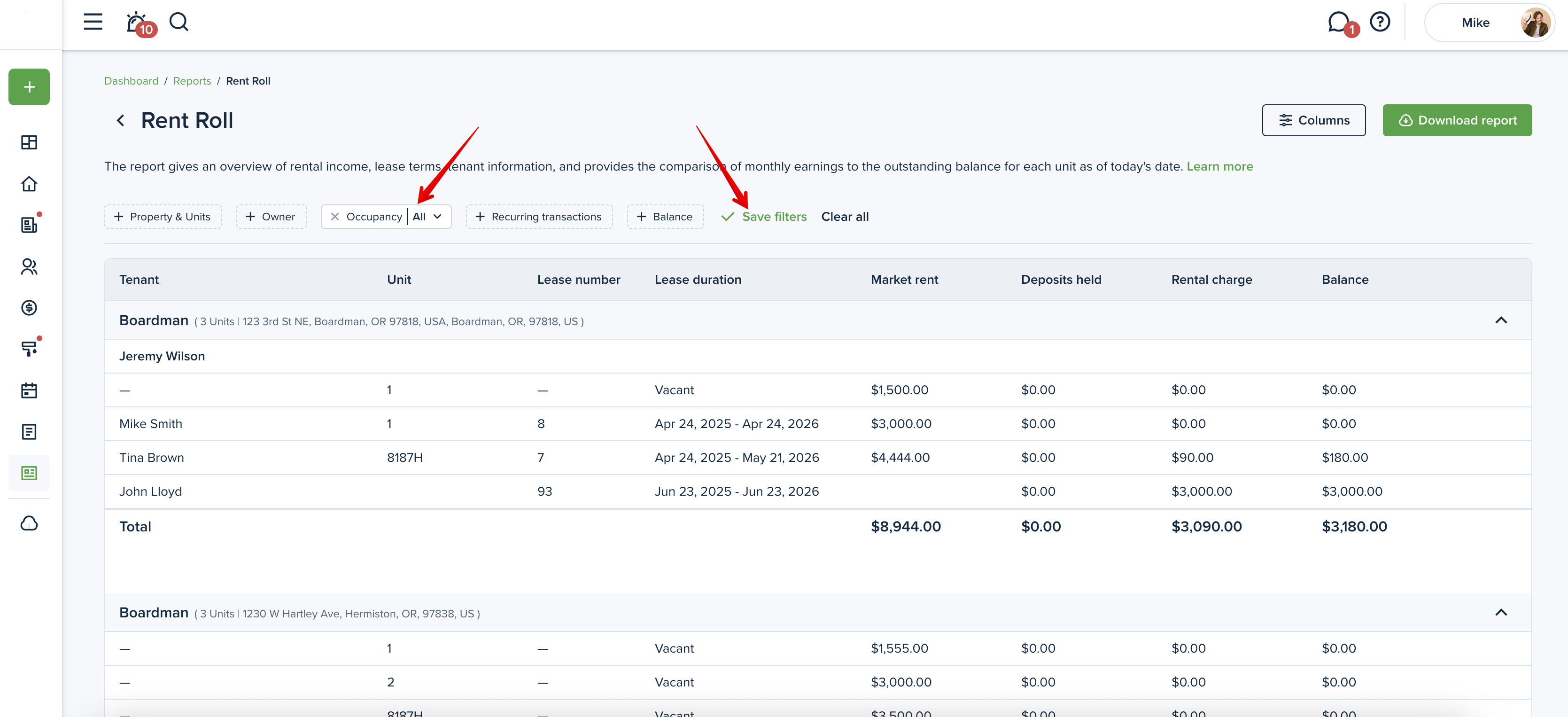Click rental charge $90.00
The image size is (1568, 717).
point(1192,458)
